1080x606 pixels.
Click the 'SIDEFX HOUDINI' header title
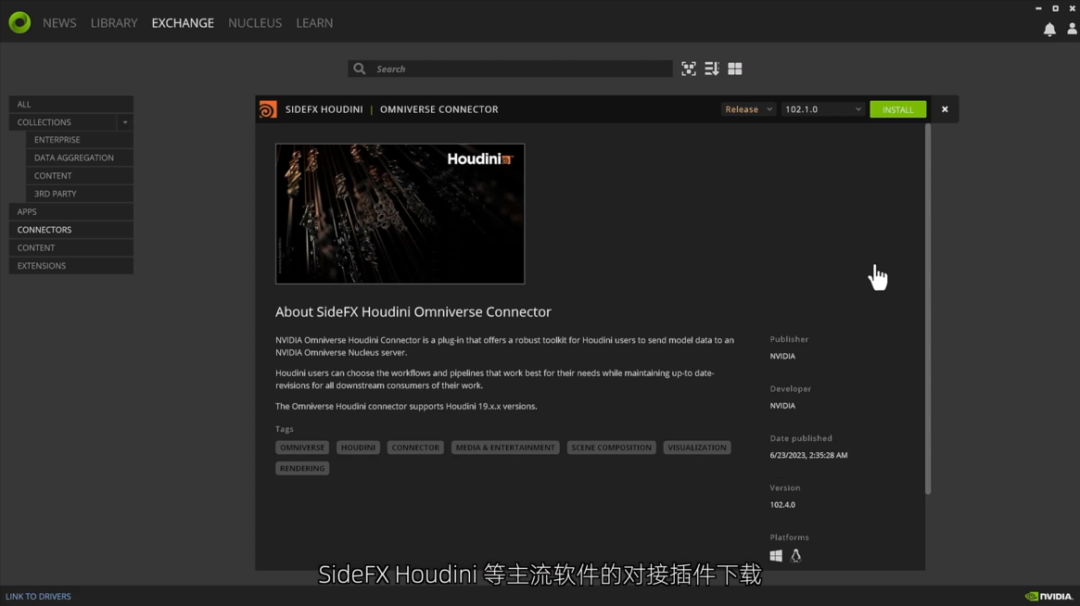tap(324, 109)
